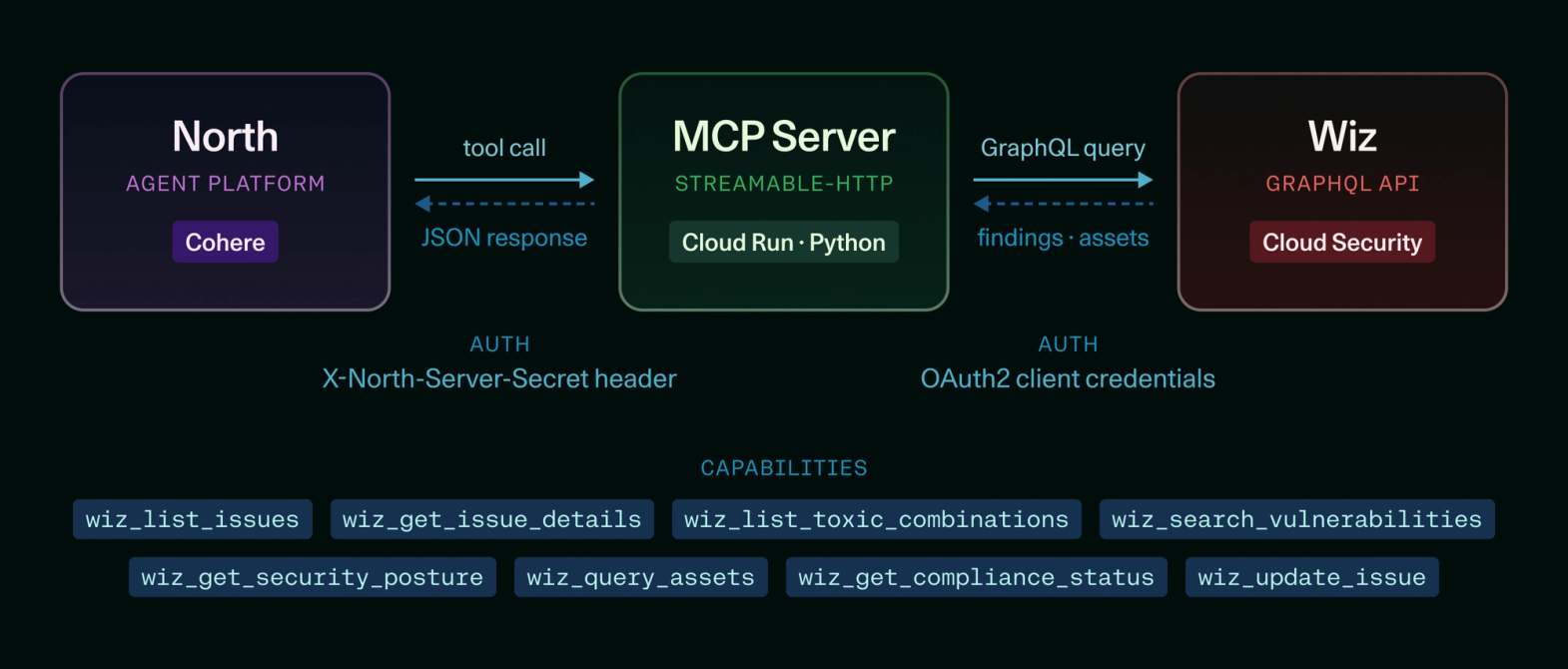Click solid arrow under GraphQL query
The height and width of the screenshot is (669, 1568).
[x=1063, y=180]
